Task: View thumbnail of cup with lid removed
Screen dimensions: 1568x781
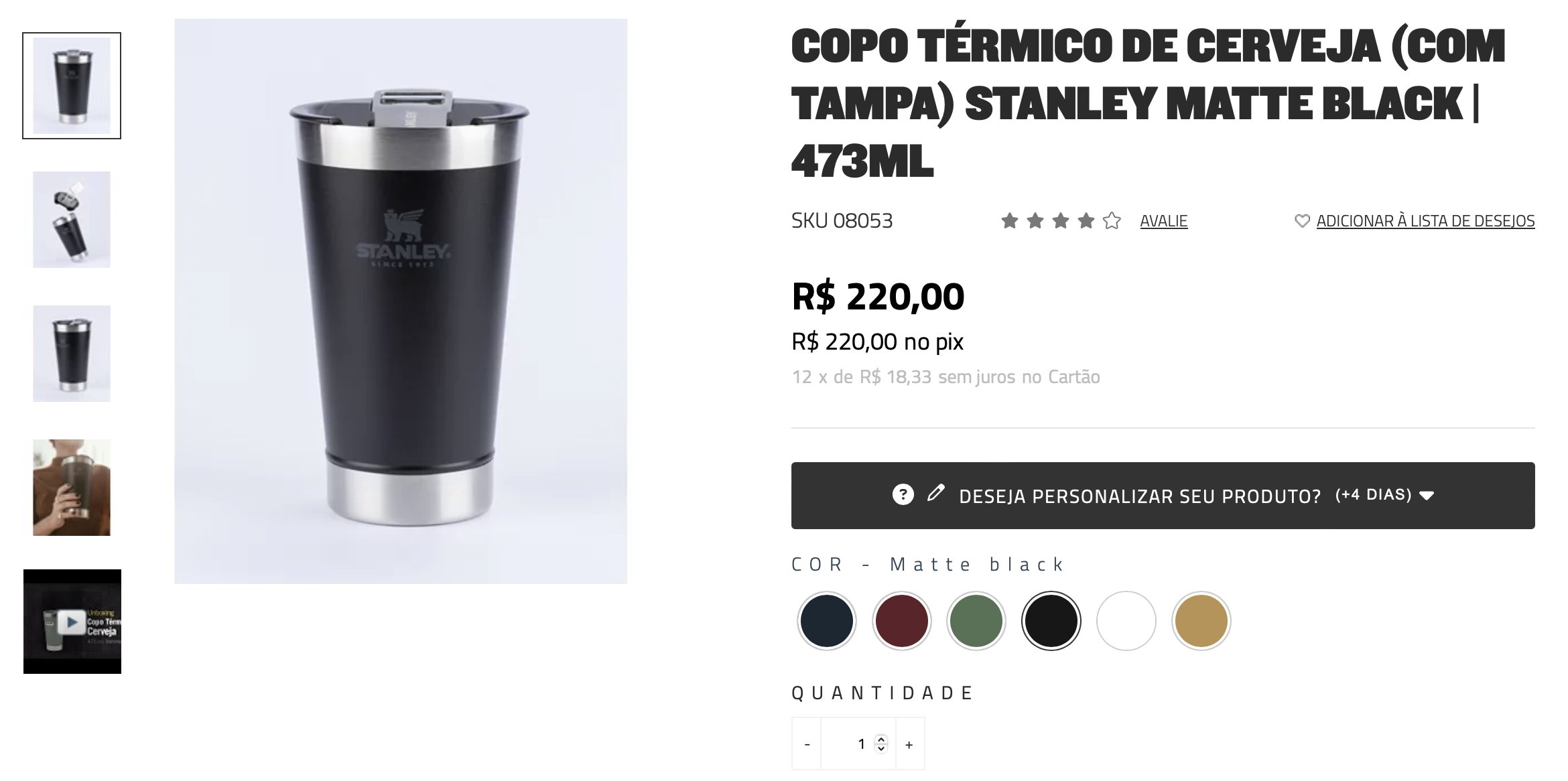Action: [72, 220]
